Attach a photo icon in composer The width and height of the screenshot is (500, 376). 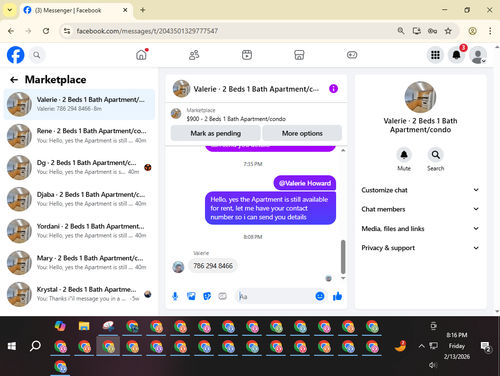pos(191,296)
